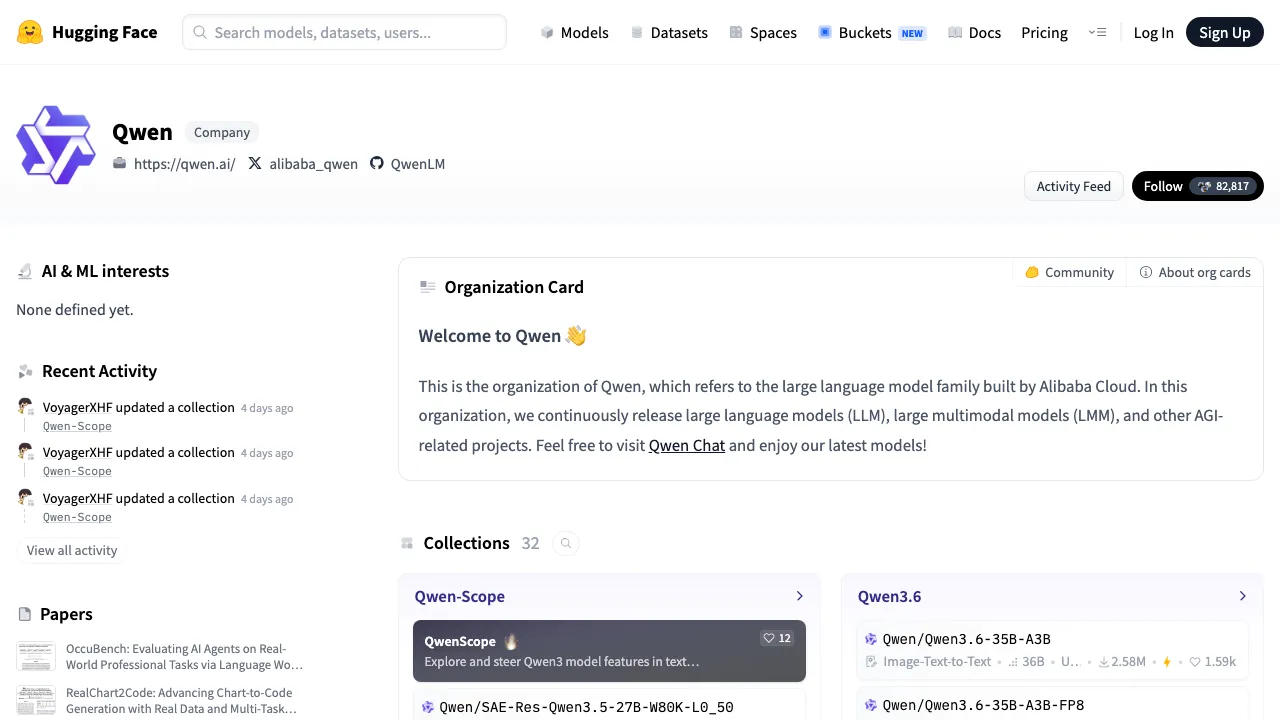Click the Log In link
The height and width of the screenshot is (720, 1280).
(1153, 32)
